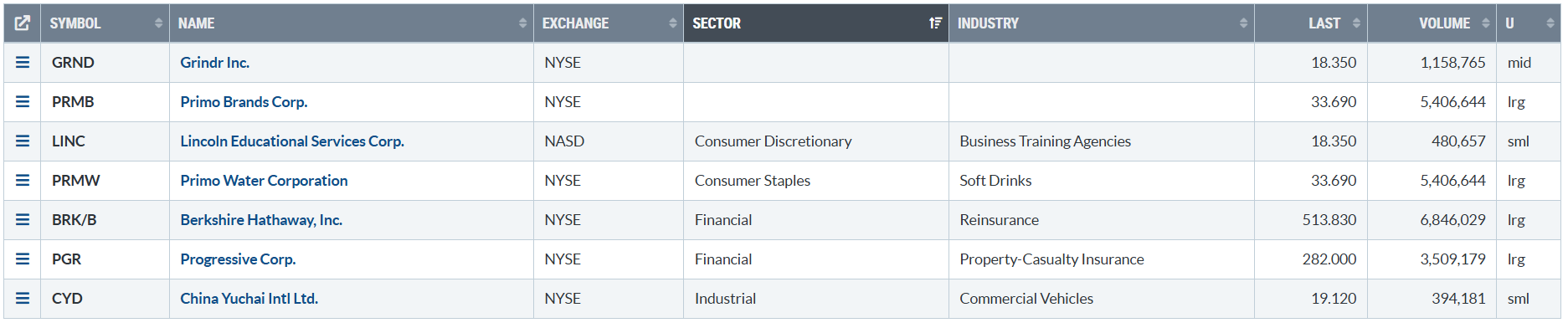Open the China Yuchai Intl Ltd. link
This screenshot has height=328, width=1568.
coord(249,299)
